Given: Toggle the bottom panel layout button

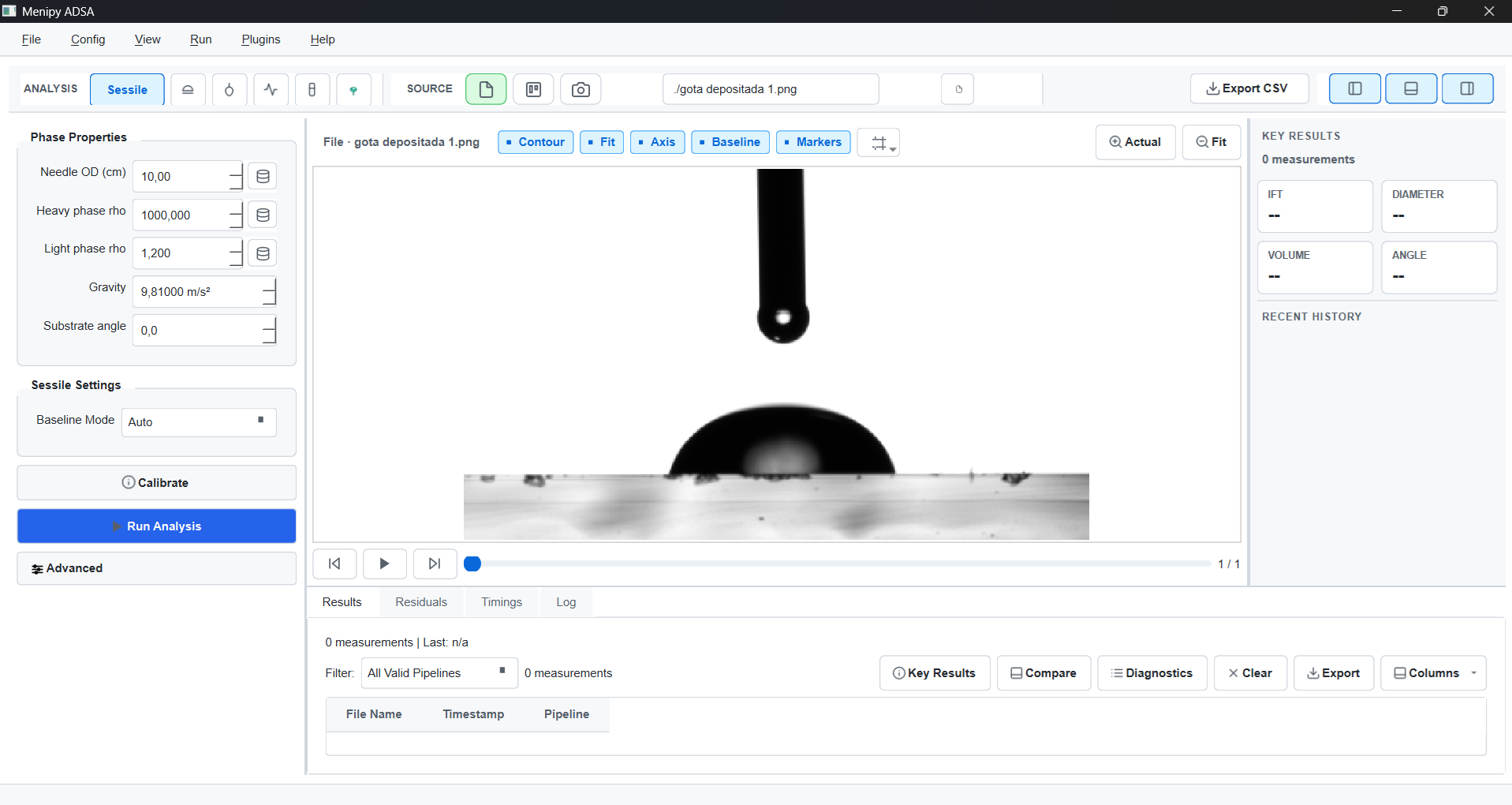Looking at the screenshot, I should click(x=1411, y=88).
